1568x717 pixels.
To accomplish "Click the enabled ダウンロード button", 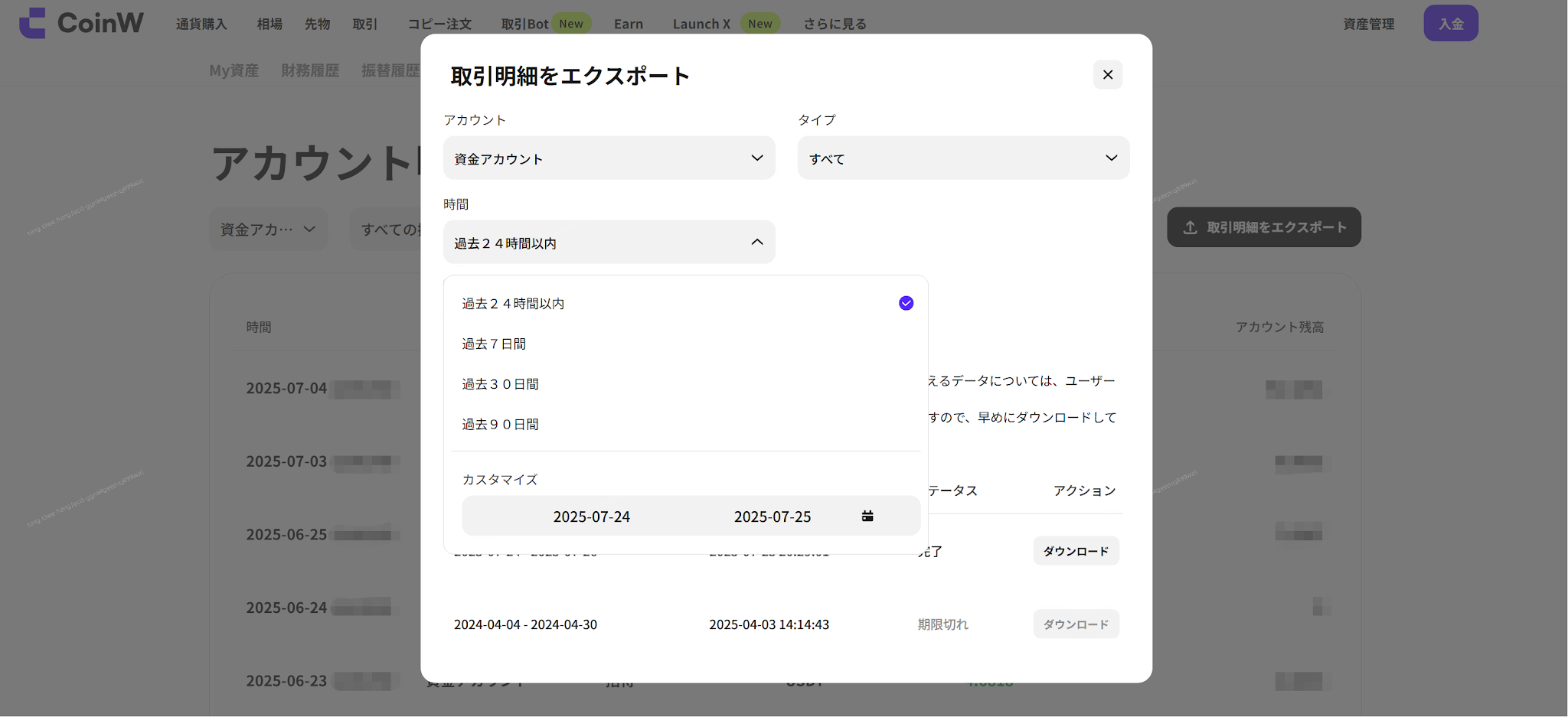I will (x=1076, y=551).
